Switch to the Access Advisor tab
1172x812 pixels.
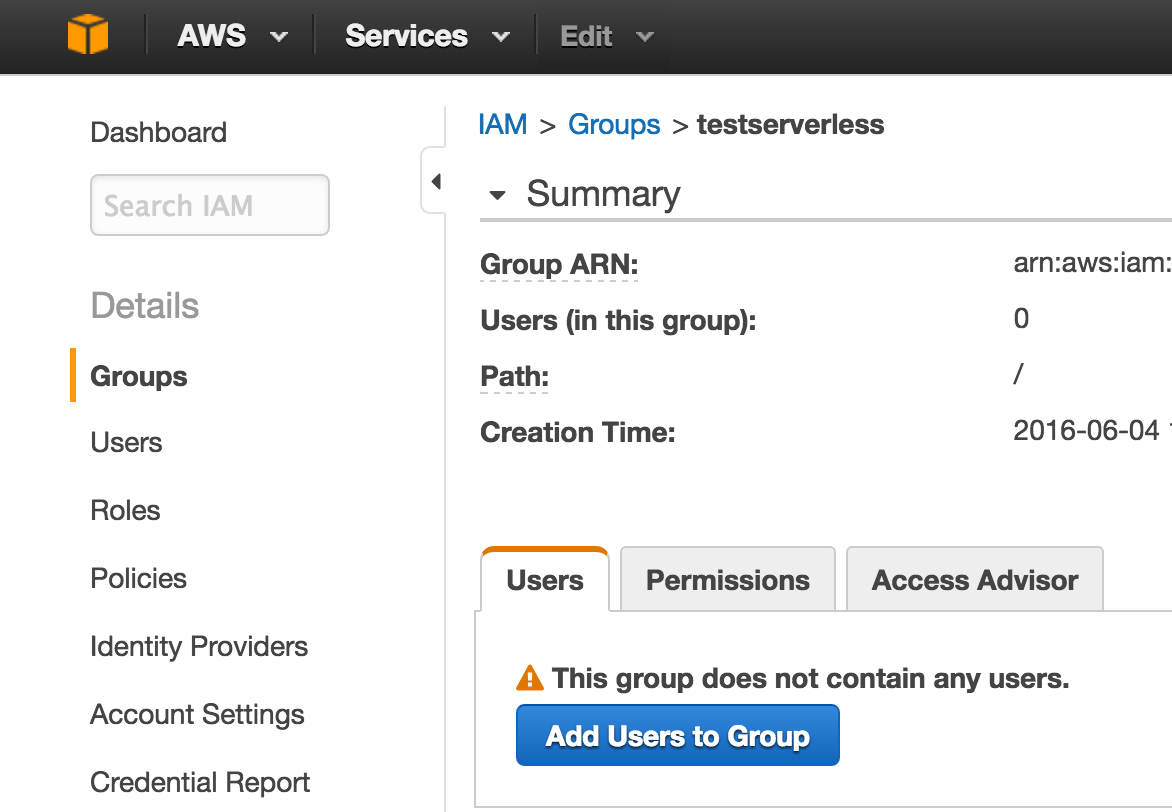(975, 579)
